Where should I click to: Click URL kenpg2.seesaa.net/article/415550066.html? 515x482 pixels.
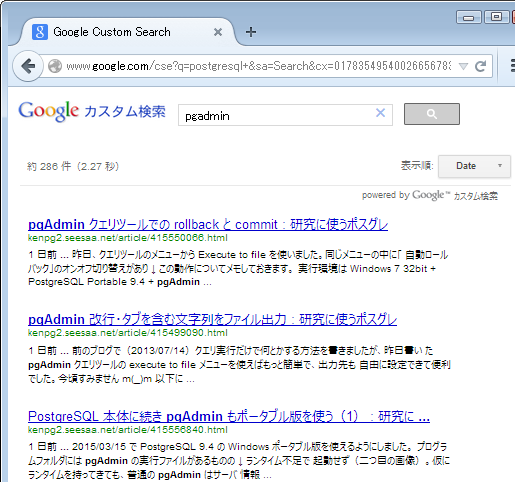[x=128, y=238]
